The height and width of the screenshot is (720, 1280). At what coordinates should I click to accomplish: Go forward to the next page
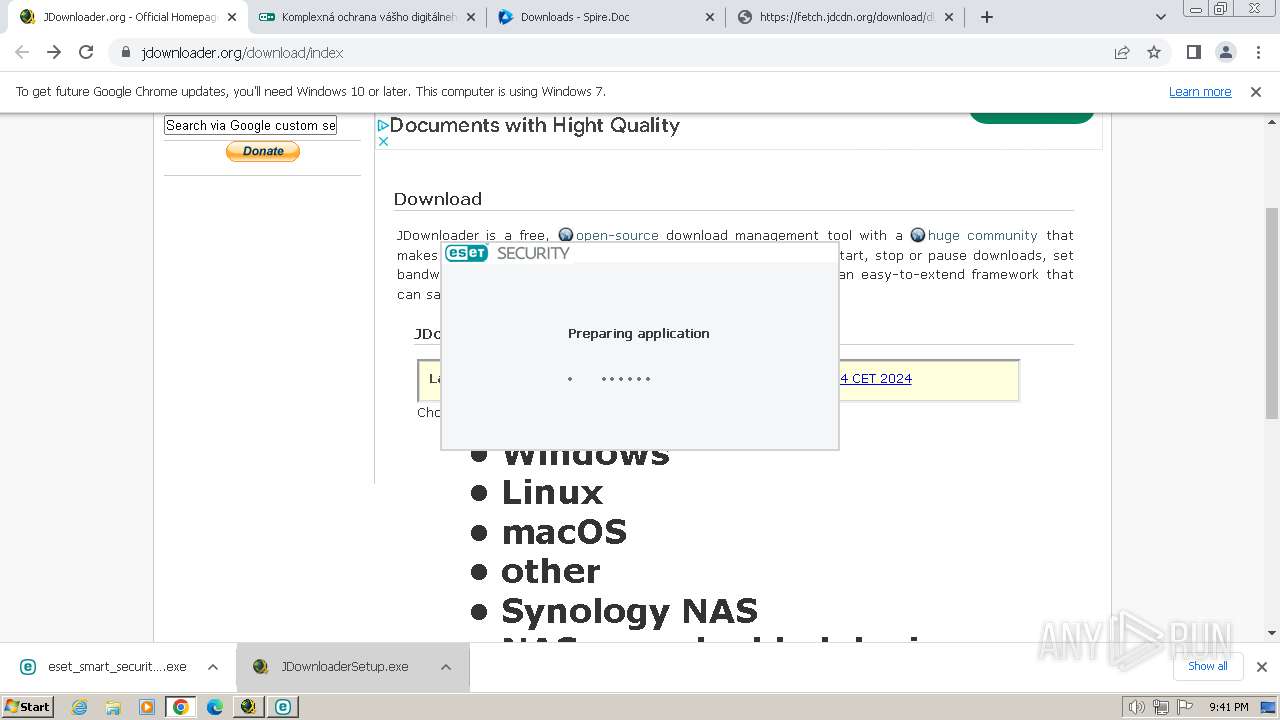pyautogui.click(x=54, y=52)
